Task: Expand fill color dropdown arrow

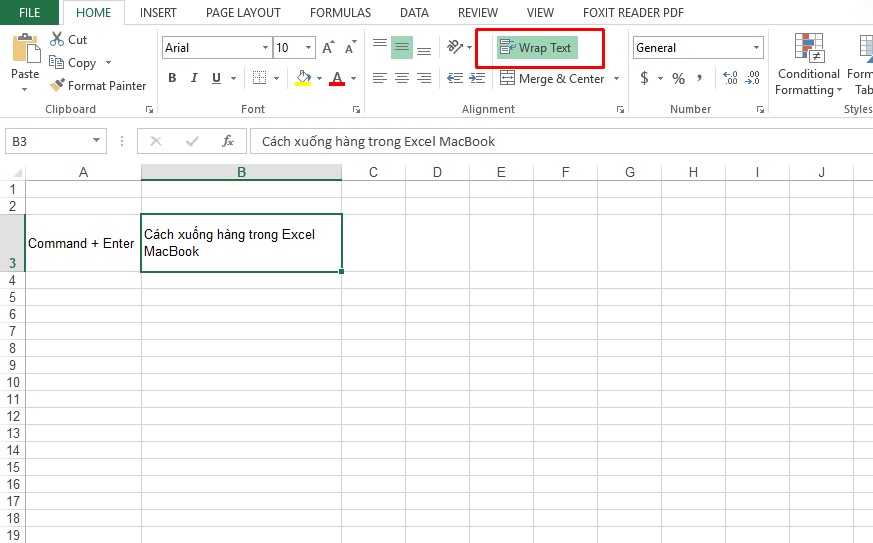Action: pos(319,78)
